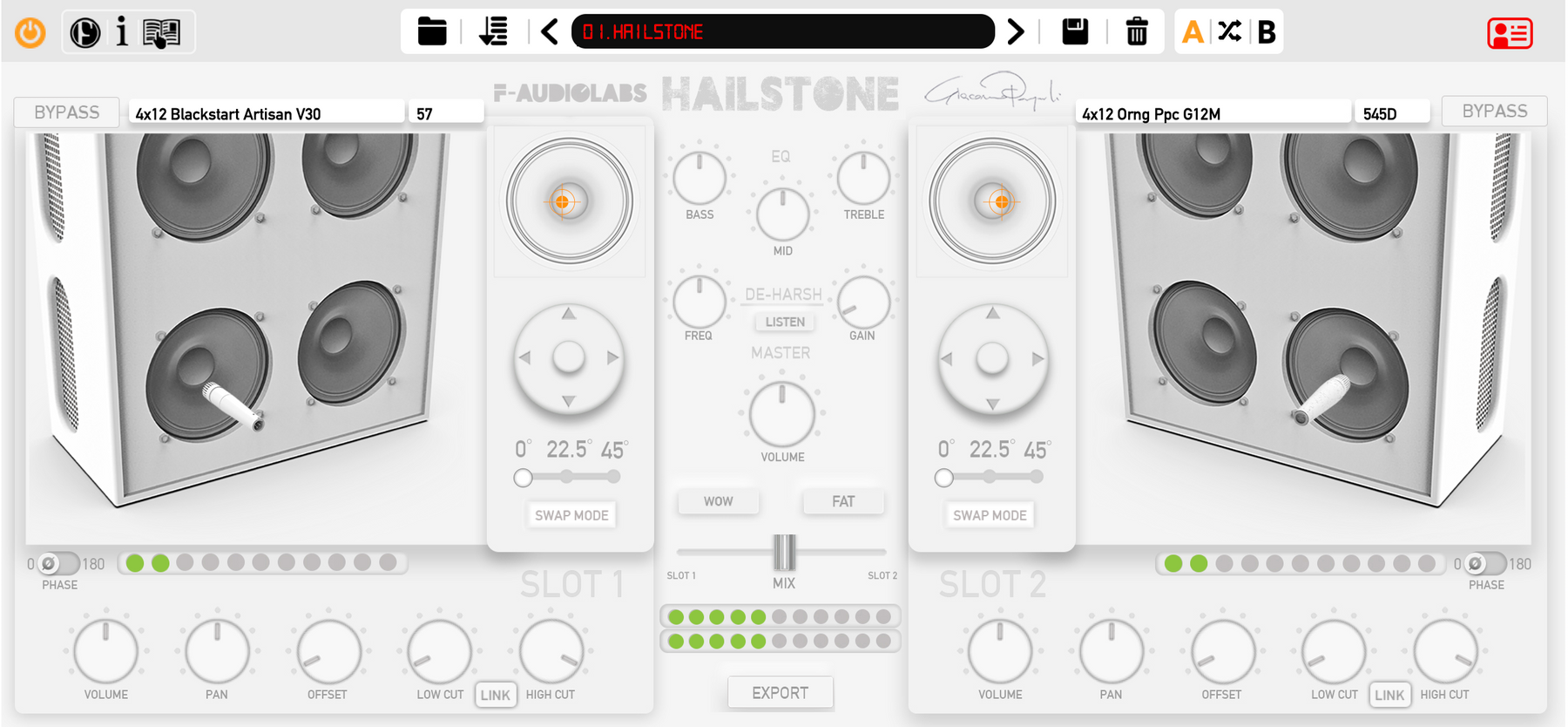Delete preset using trash can icon
The width and height of the screenshot is (1568, 727).
(1137, 32)
